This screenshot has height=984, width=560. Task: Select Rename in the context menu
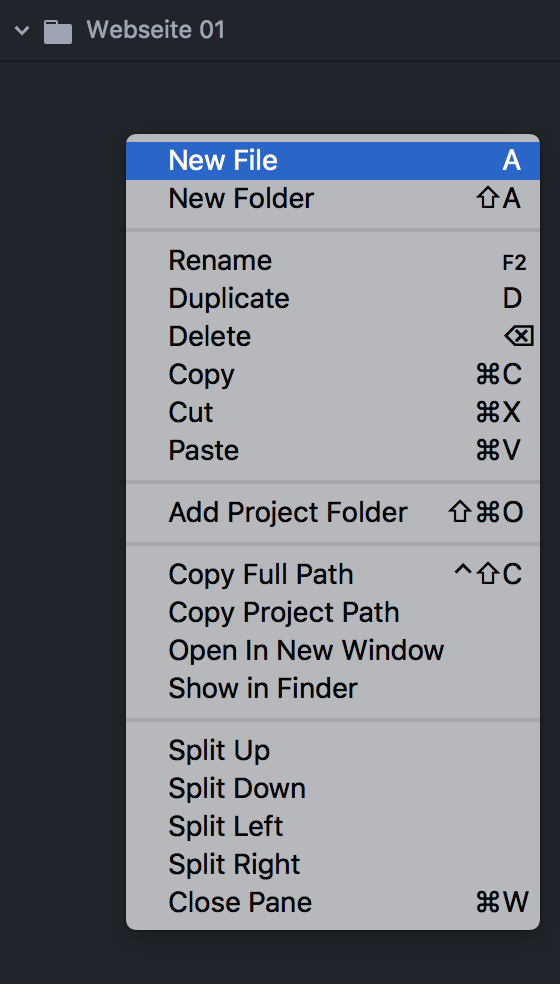pyautogui.click(x=333, y=261)
